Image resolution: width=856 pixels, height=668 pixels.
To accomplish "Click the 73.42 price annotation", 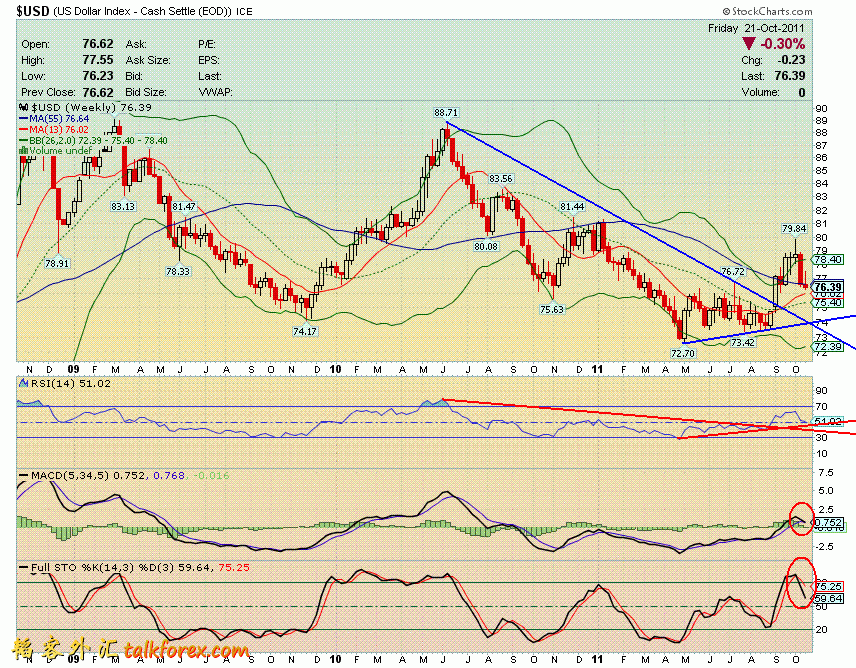I will tap(743, 342).
